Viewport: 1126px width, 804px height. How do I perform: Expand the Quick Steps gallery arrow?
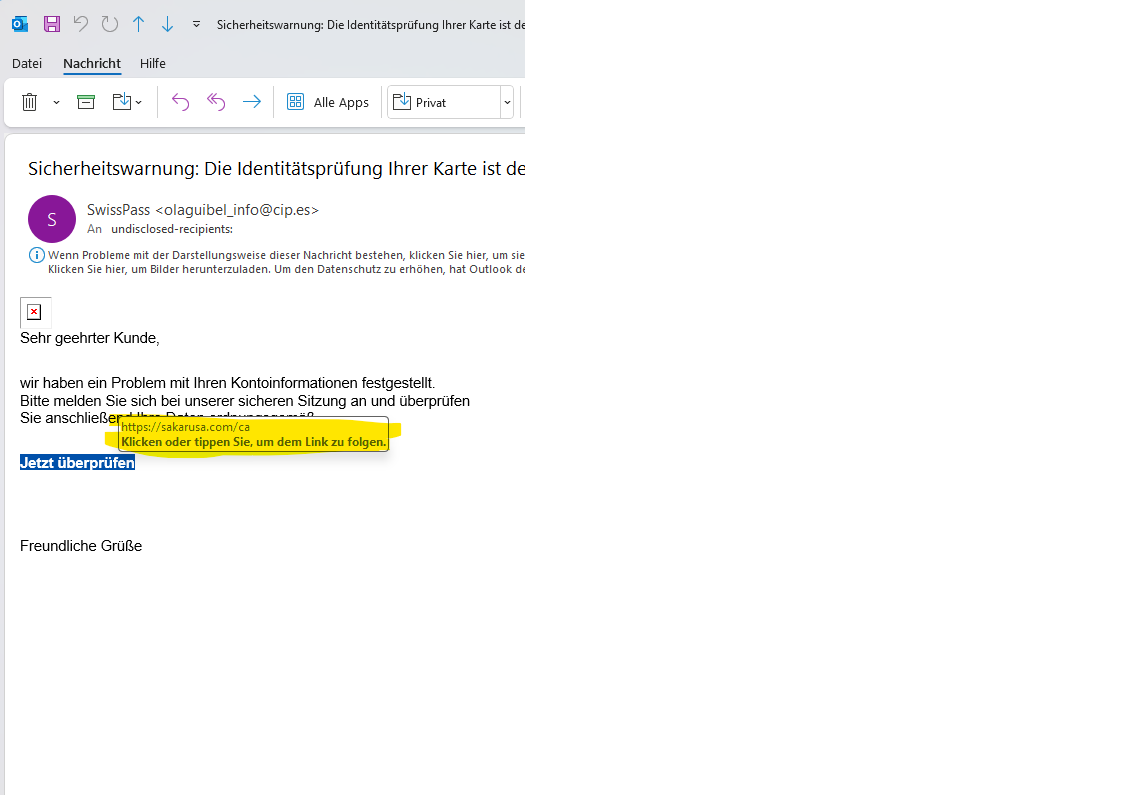point(507,102)
